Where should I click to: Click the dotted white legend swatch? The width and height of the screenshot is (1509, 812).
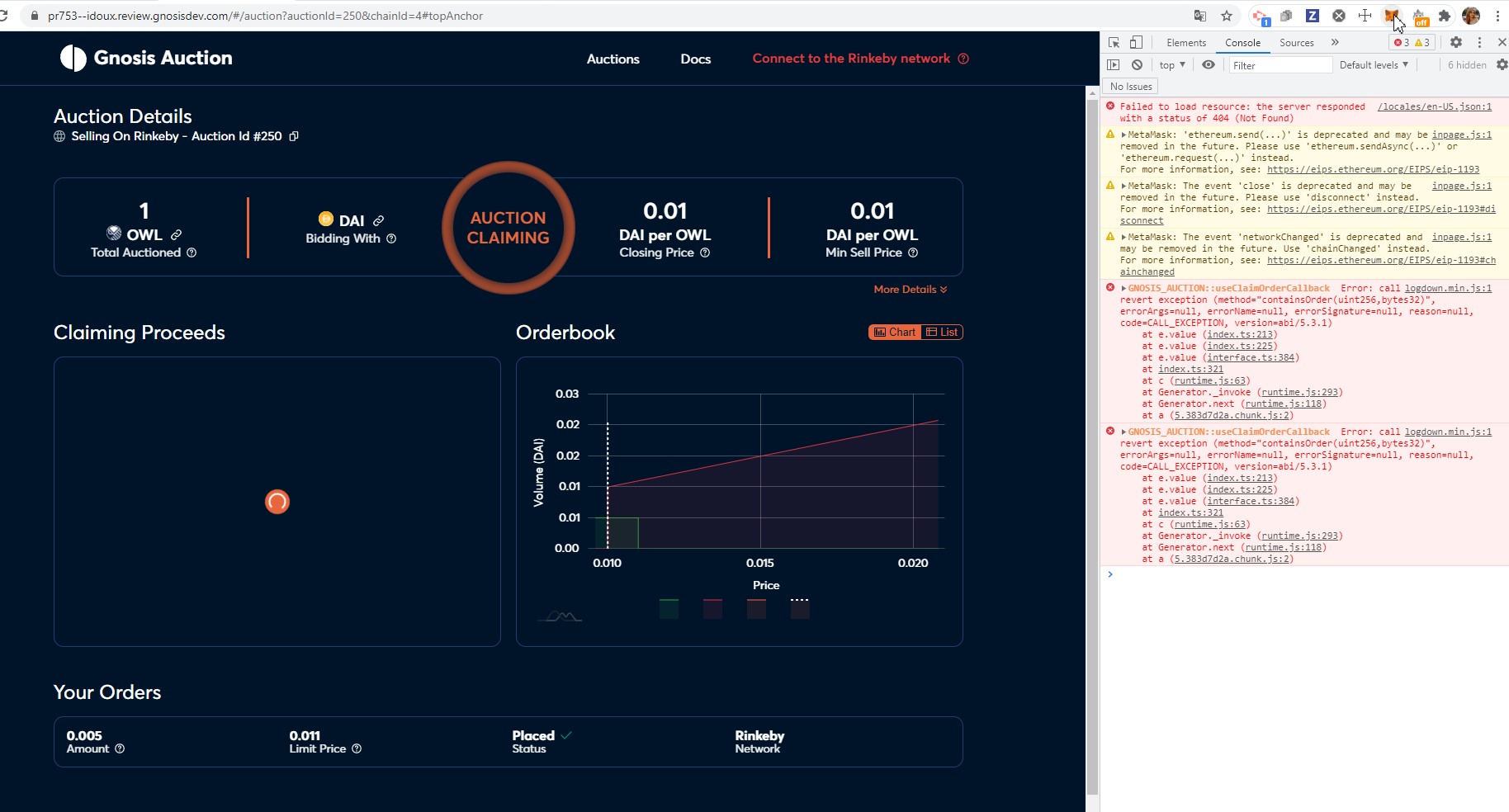click(800, 609)
